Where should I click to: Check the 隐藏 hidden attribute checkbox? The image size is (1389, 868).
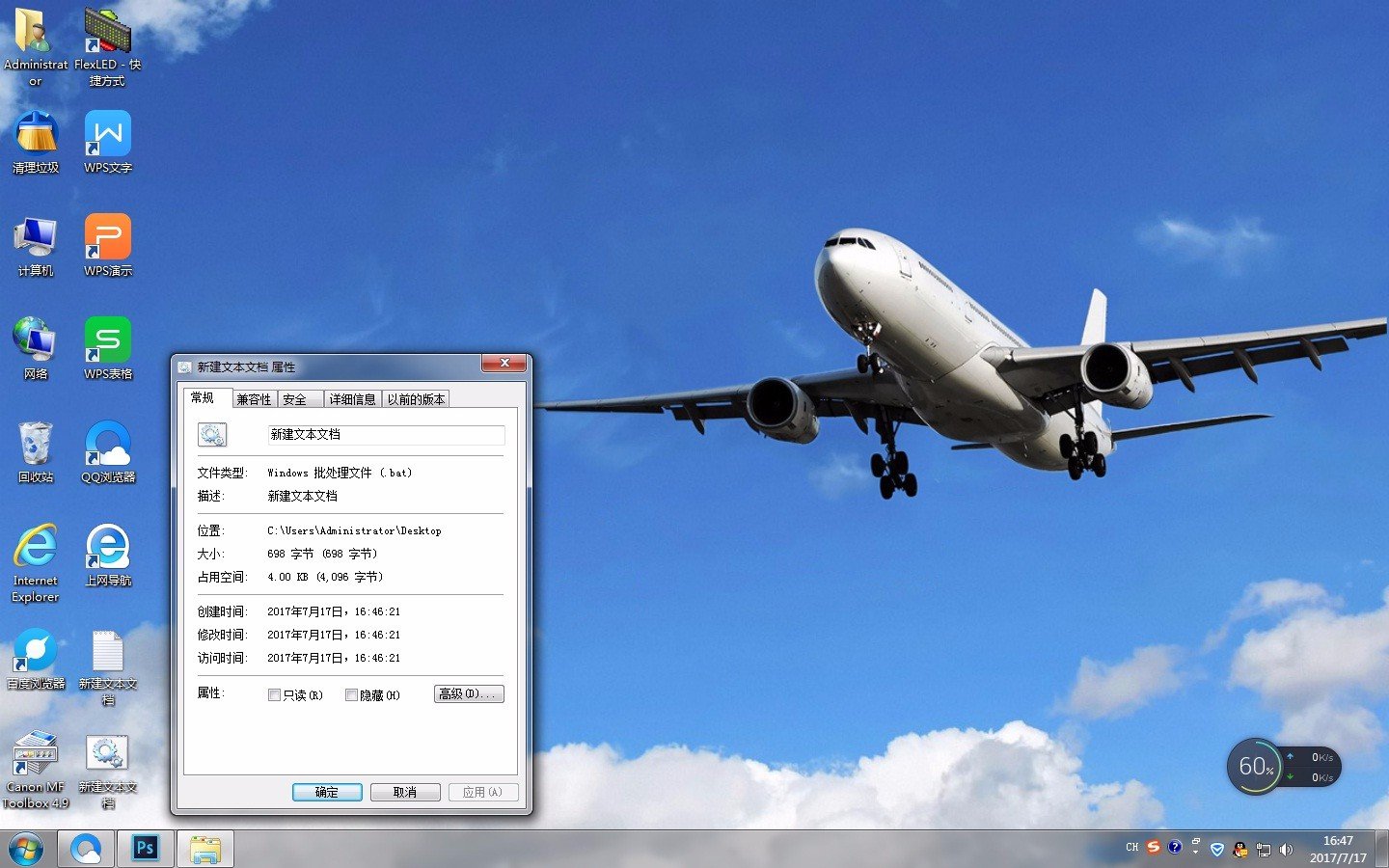tap(351, 694)
